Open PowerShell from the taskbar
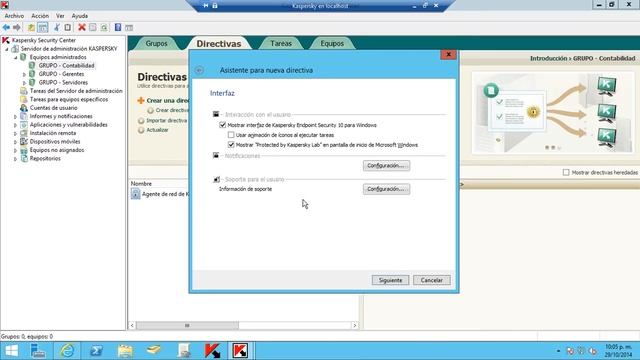 pyautogui.click(x=96, y=351)
